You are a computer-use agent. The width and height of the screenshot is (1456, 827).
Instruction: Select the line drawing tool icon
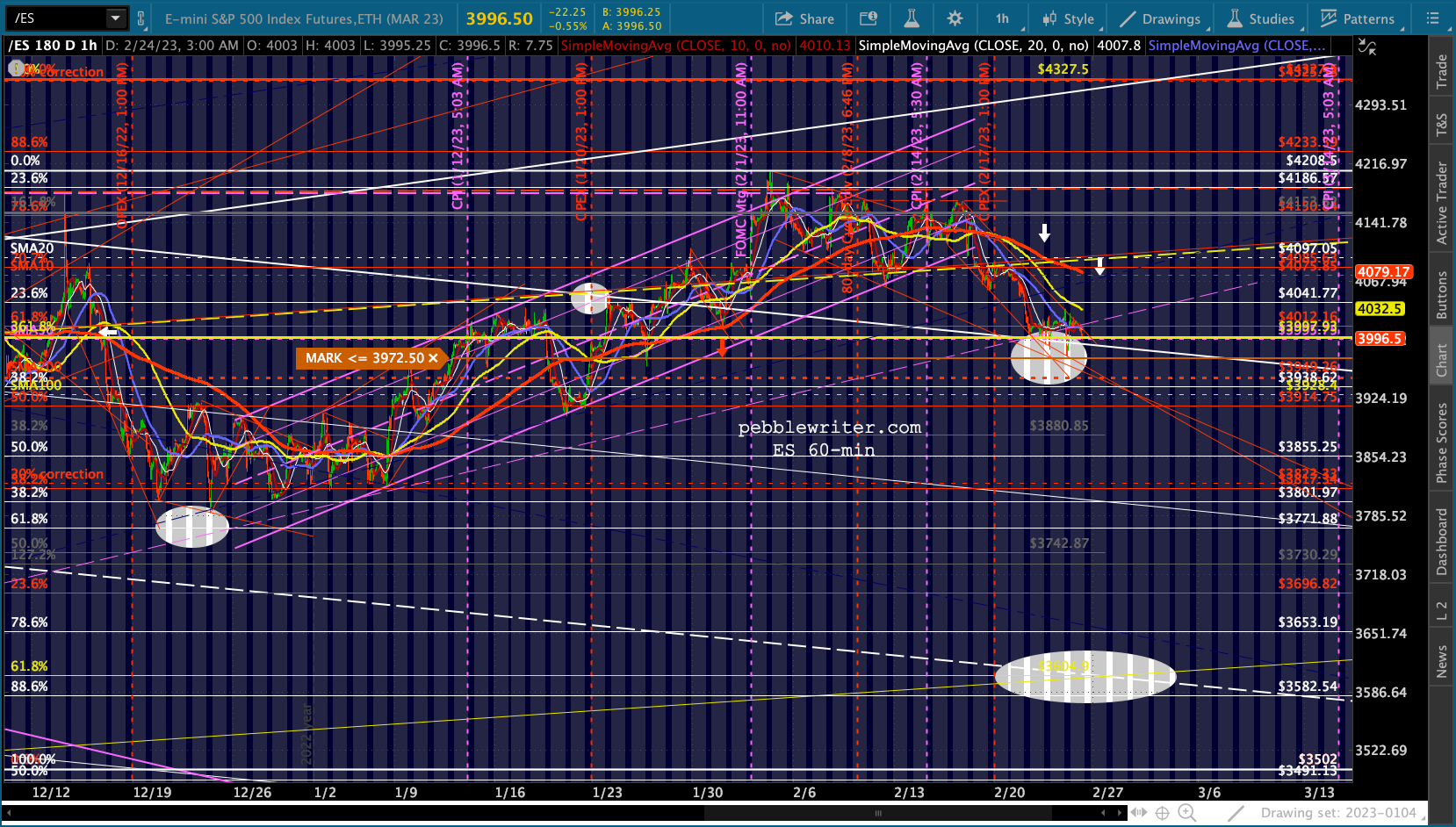pyautogui.click(x=1236, y=813)
